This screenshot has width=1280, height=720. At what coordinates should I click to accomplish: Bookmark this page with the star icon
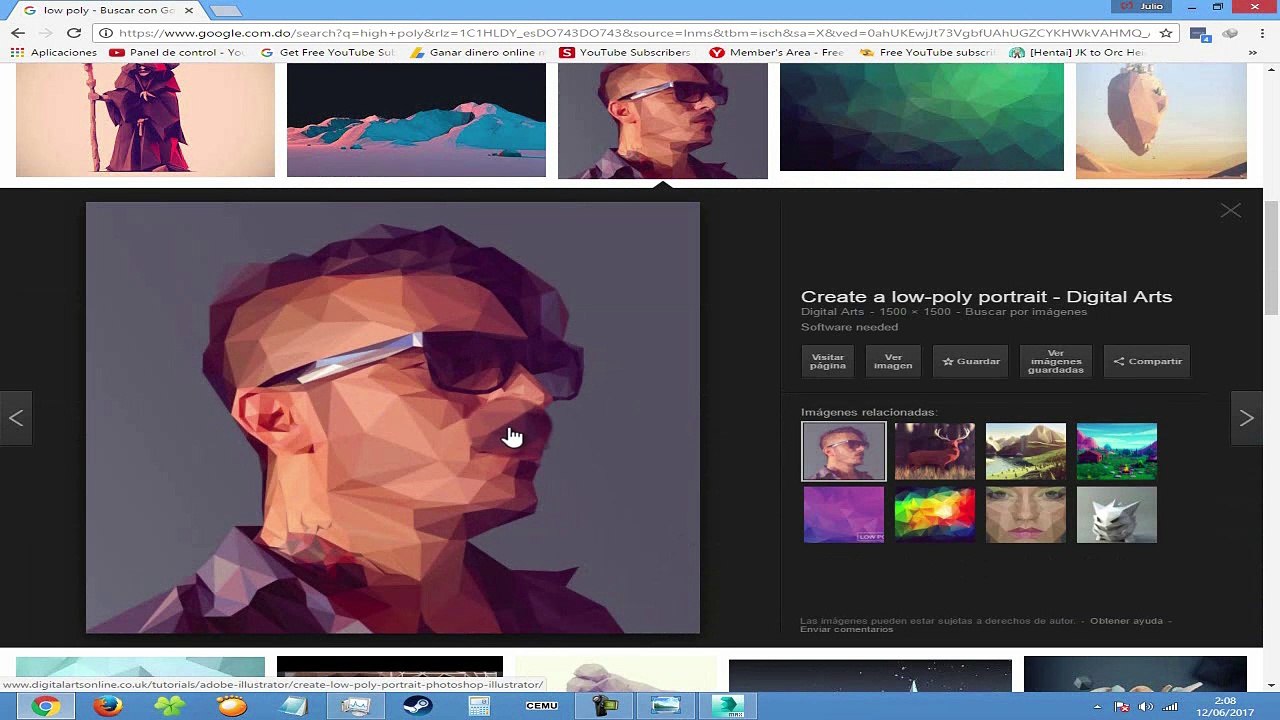1166,33
